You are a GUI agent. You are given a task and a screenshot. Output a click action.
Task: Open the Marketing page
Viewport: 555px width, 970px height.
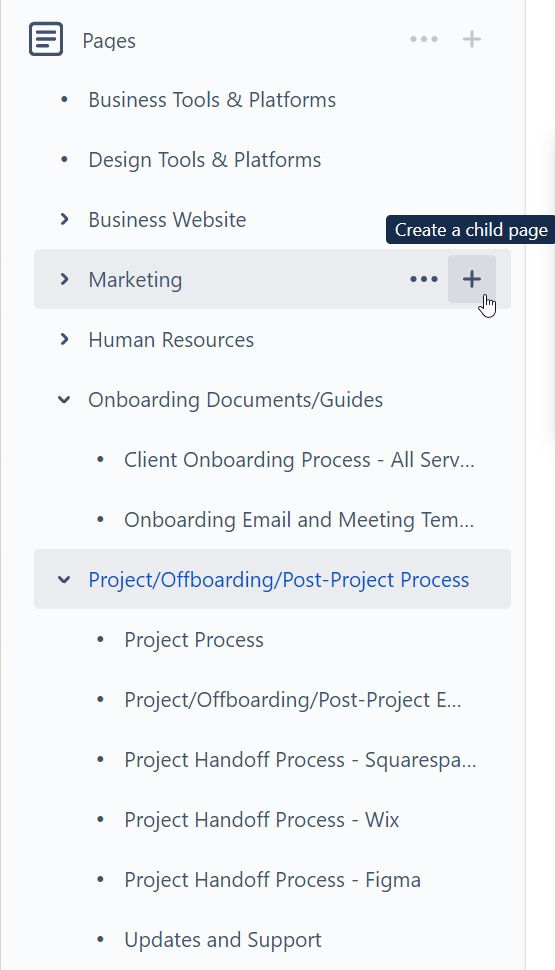point(135,280)
